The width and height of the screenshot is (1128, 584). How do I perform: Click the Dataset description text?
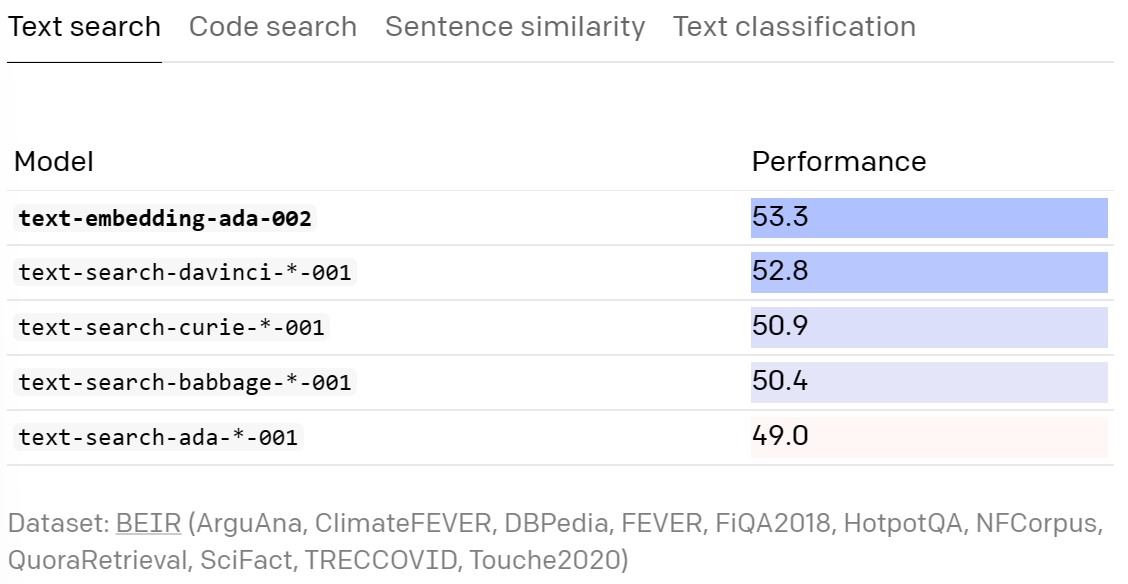555,542
